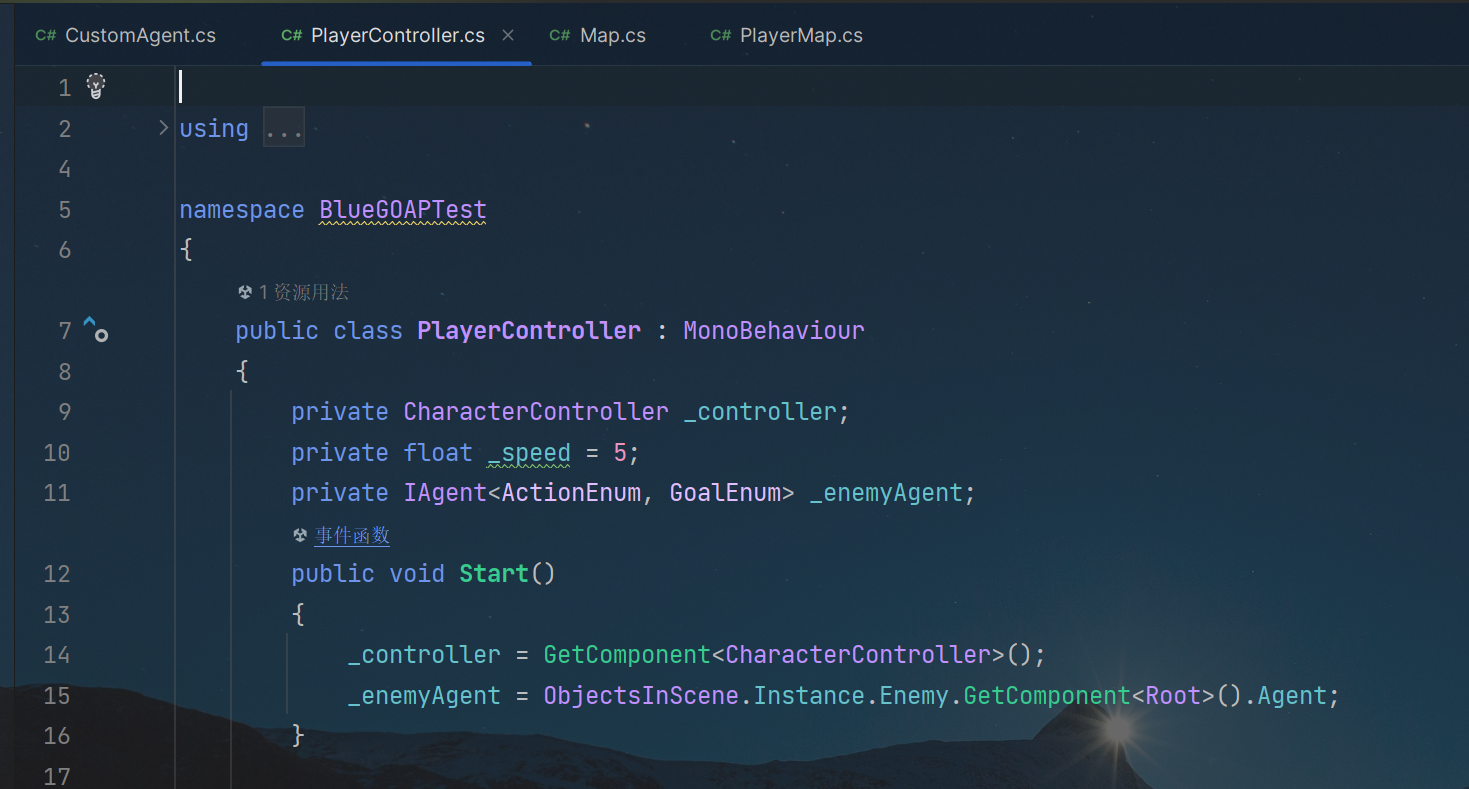Screen dimensions: 1469x789
Task: Click the gutter marker icon beside line 7
Action: pyautogui.click(x=94, y=329)
